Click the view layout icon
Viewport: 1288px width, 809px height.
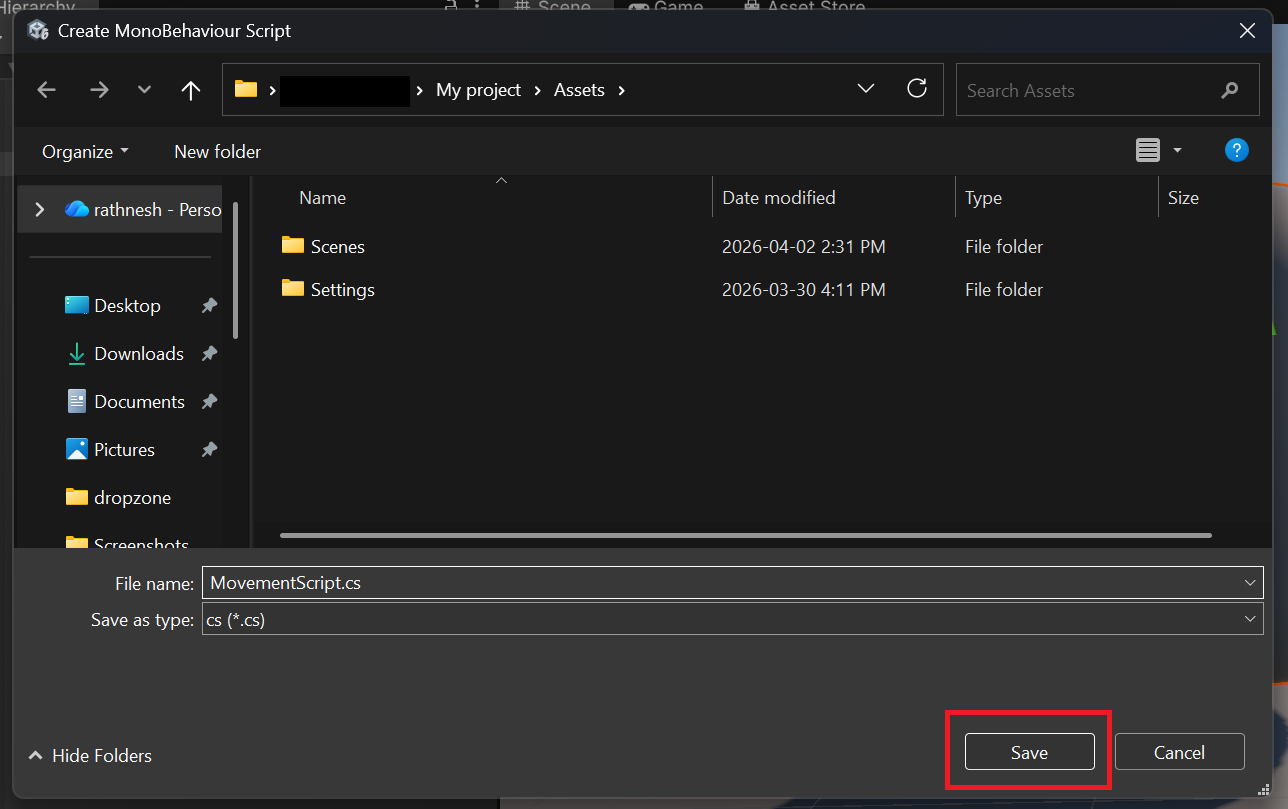(x=1148, y=150)
